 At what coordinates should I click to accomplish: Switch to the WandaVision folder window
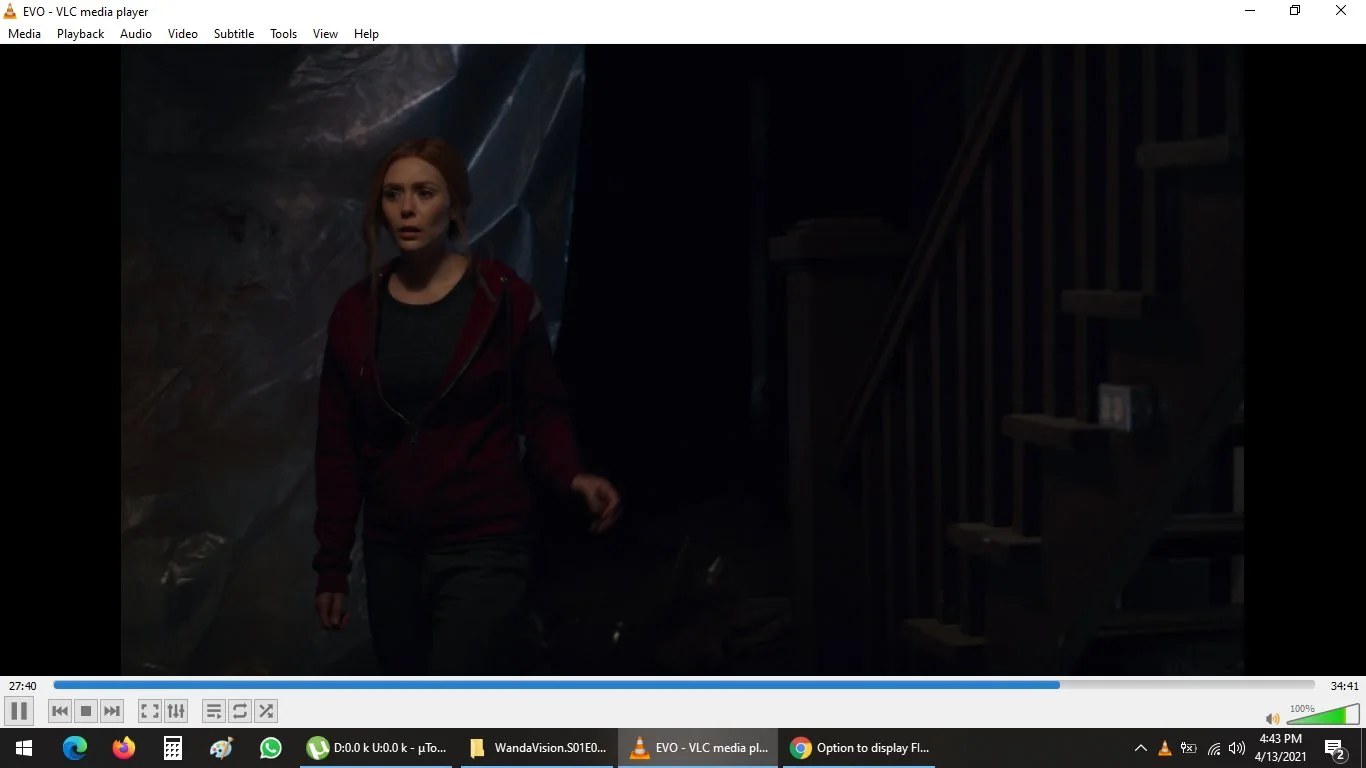click(537, 748)
